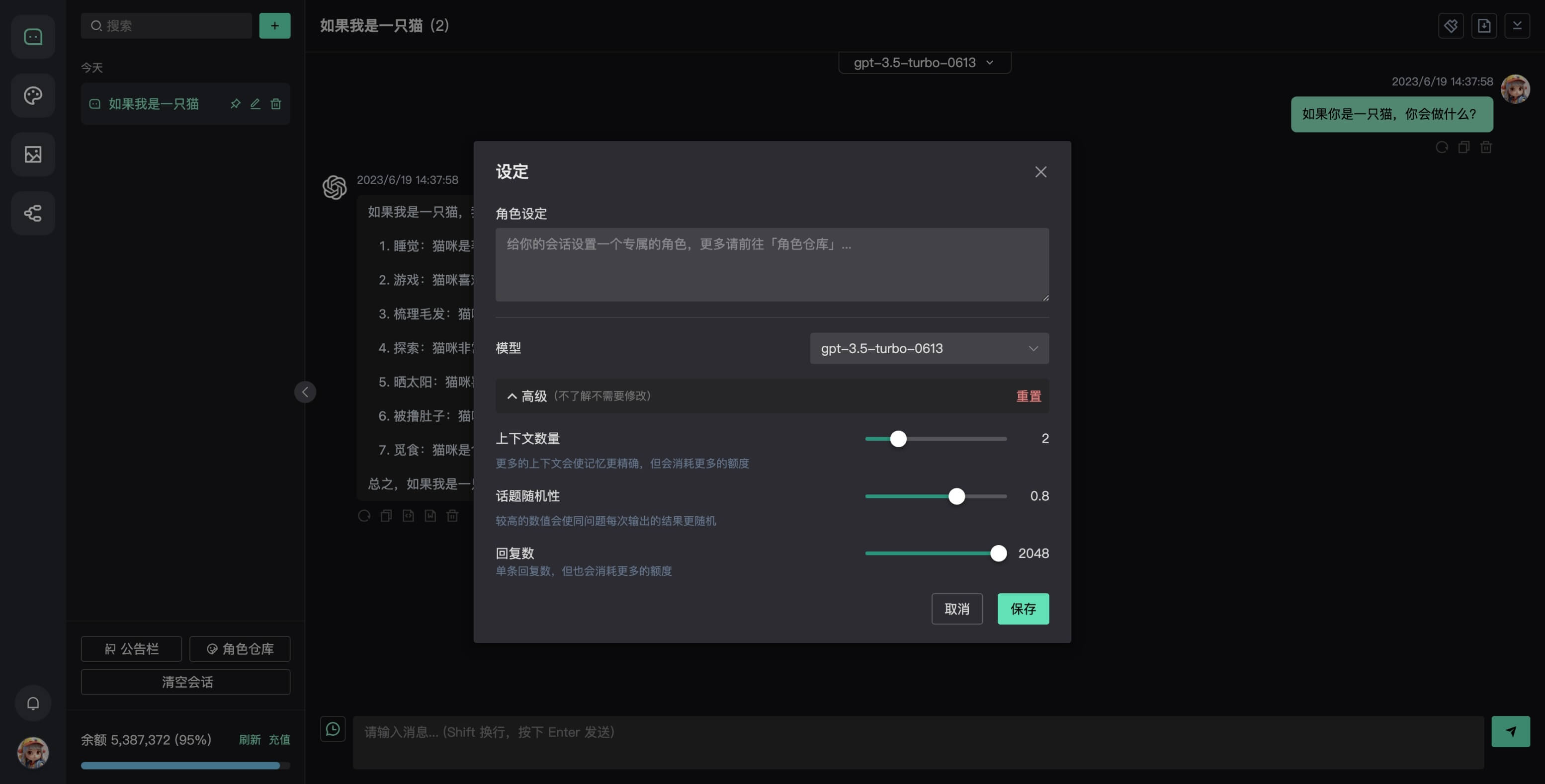Image resolution: width=1545 pixels, height=784 pixels.
Task: Open the image gallery sidebar icon
Action: 33,155
